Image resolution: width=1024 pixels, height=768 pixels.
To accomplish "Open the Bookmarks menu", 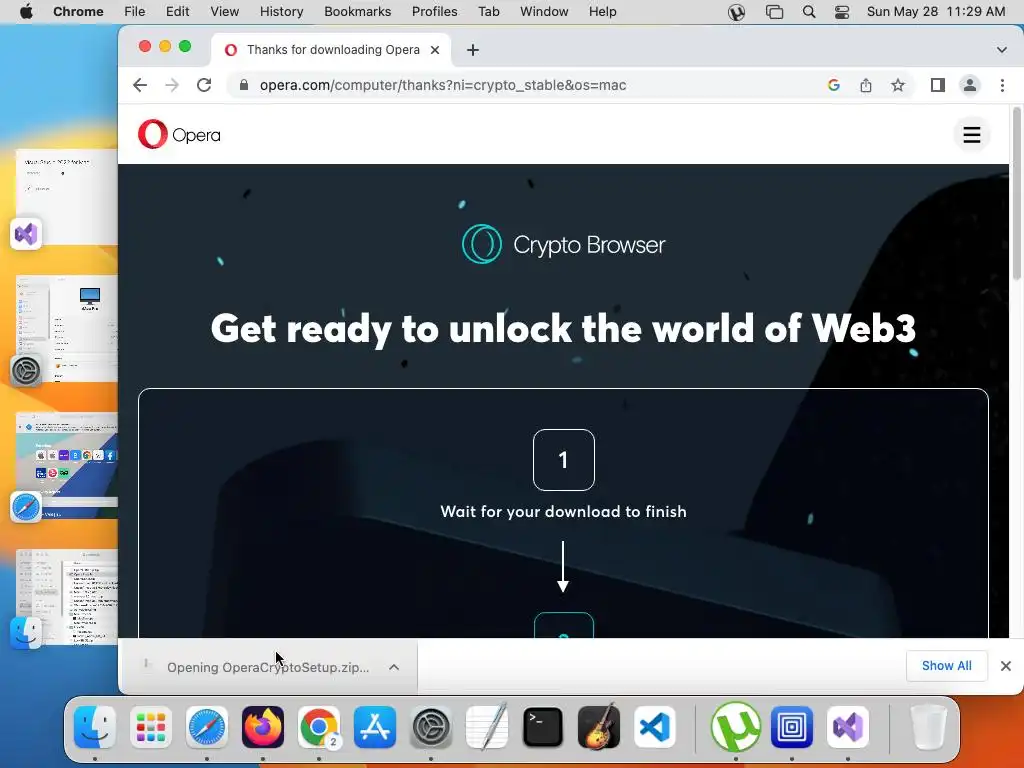I will [x=357, y=12].
